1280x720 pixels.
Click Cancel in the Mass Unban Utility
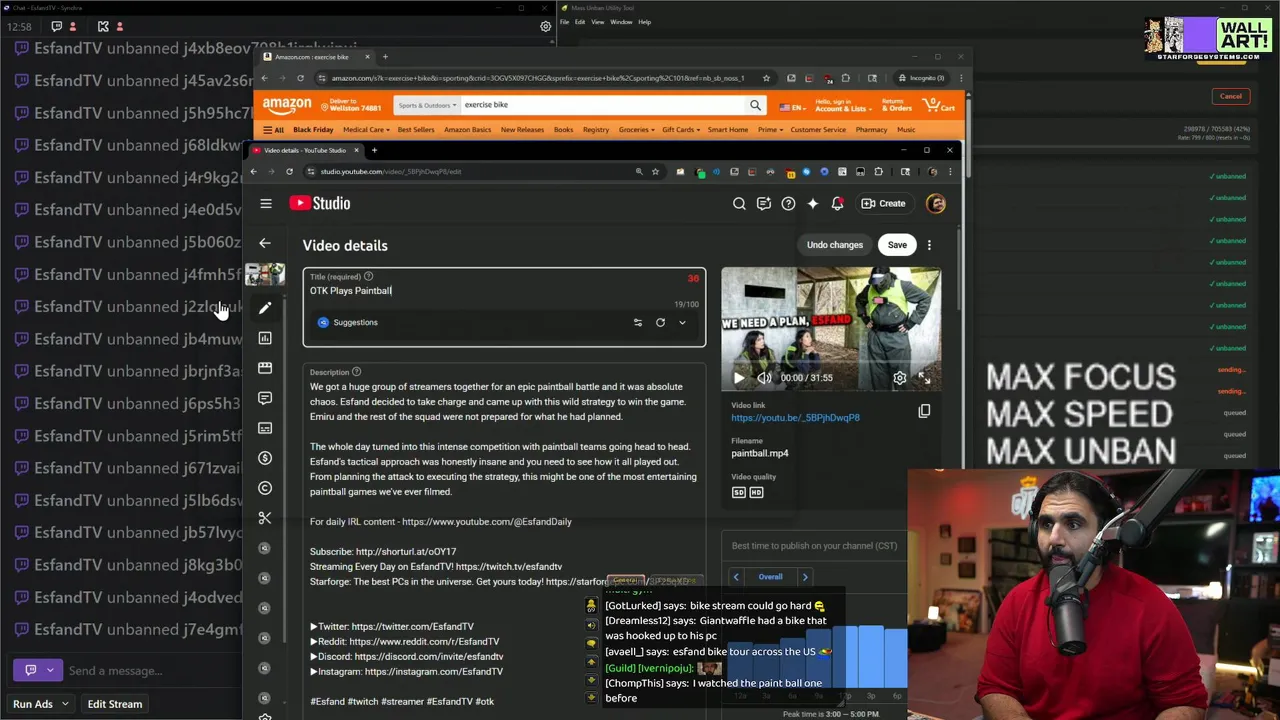click(x=1231, y=97)
